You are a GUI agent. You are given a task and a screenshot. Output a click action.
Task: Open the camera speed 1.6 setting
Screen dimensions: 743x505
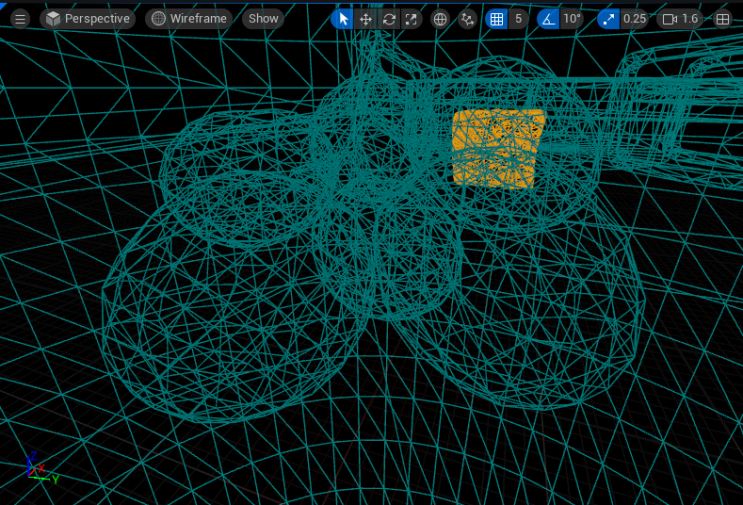[x=681, y=18]
